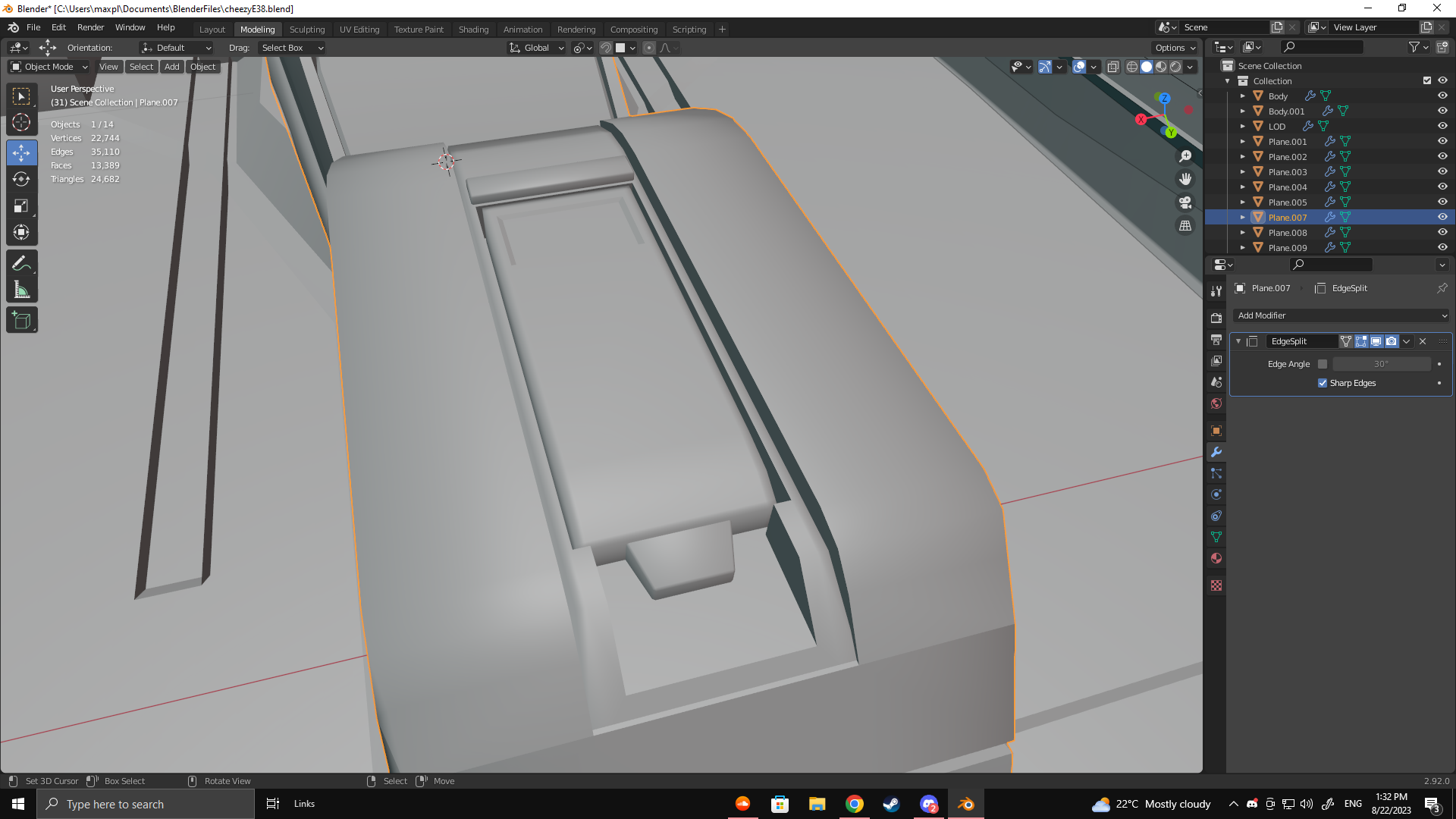Switch to rendered viewport shading

pyautogui.click(x=1175, y=67)
